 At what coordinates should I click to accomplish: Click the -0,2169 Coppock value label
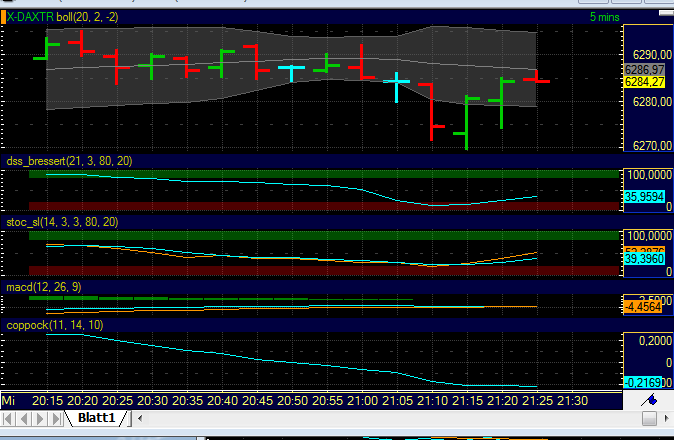pyautogui.click(x=643, y=382)
